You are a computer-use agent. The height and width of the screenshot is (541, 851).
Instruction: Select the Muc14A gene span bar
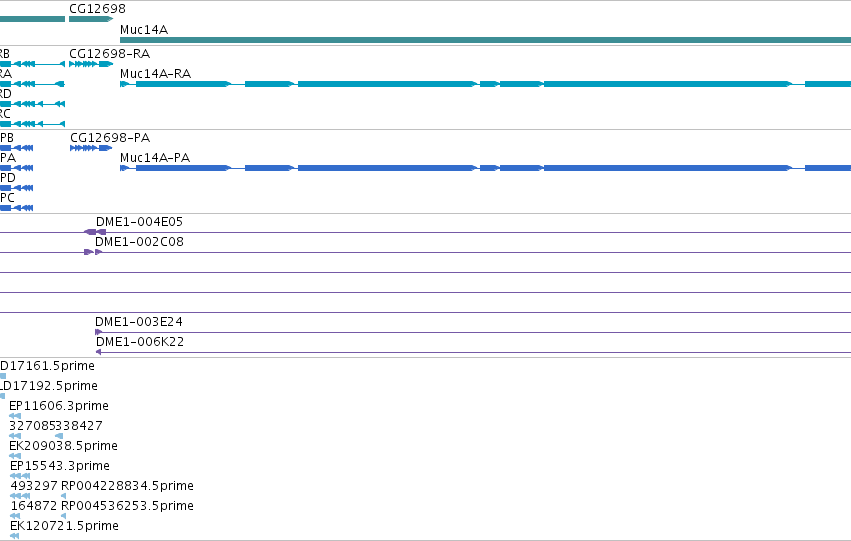[x=485, y=40]
